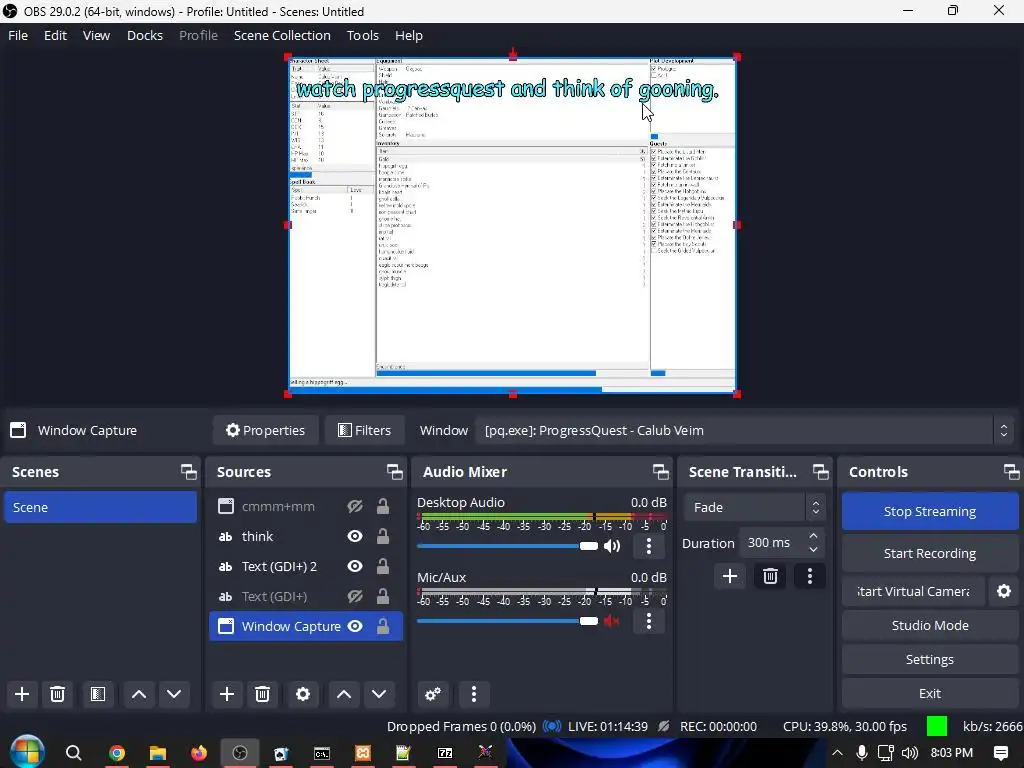The width and height of the screenshot is (1024, 768).
Task: Remove selected scene with trash icon
Action: coord(57,694)
